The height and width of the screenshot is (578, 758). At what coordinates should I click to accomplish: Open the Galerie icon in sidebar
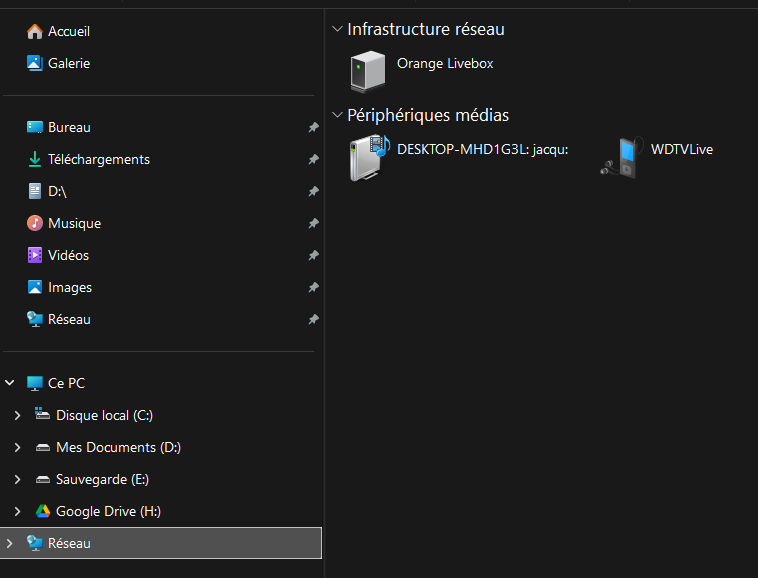[x=34, y=63]
